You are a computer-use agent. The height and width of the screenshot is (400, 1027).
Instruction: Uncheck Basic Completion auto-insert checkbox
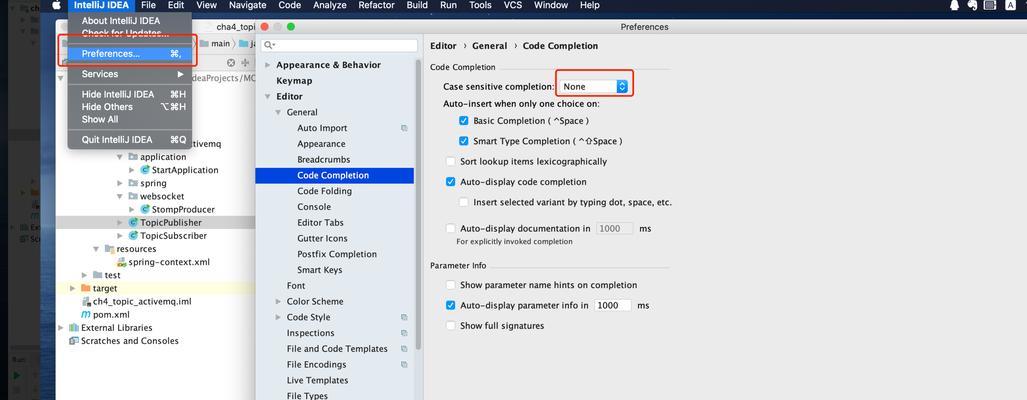pos(464,121)
